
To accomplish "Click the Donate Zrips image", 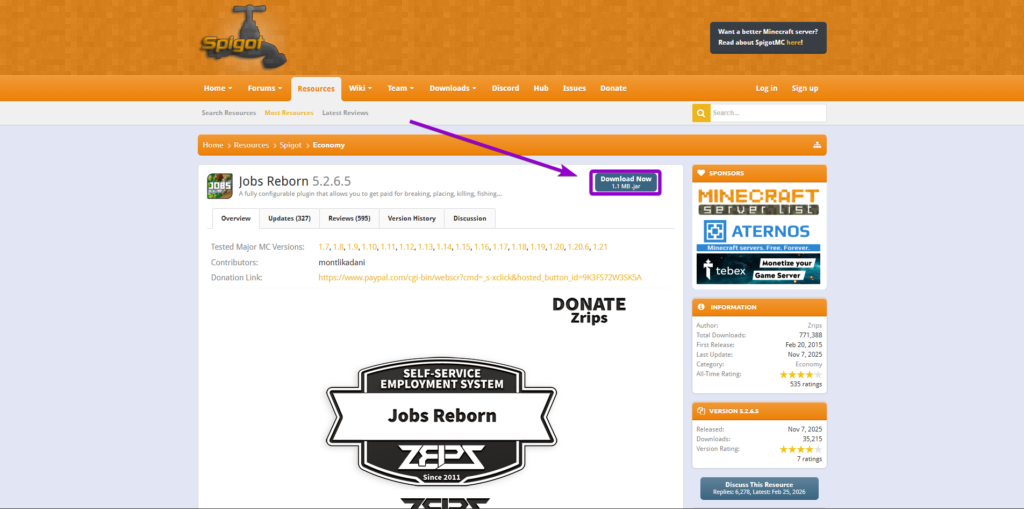I will click(589, 310).
